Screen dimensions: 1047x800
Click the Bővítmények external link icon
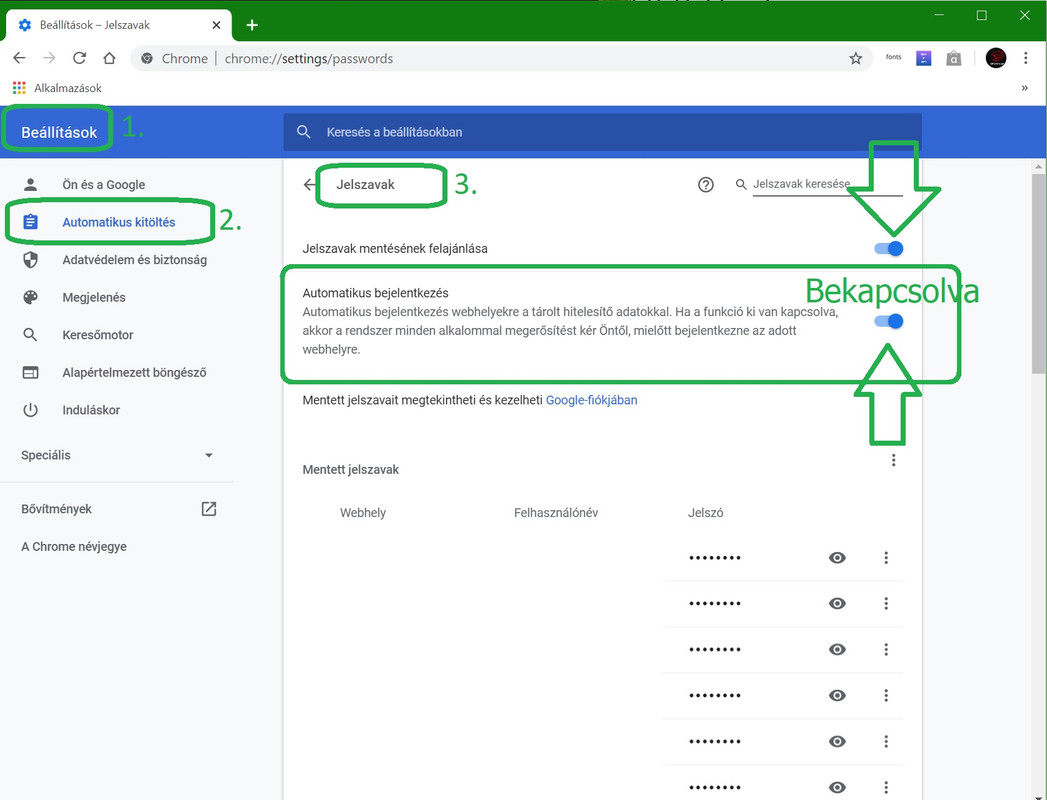pyautogui.click(x=209, y=509)
